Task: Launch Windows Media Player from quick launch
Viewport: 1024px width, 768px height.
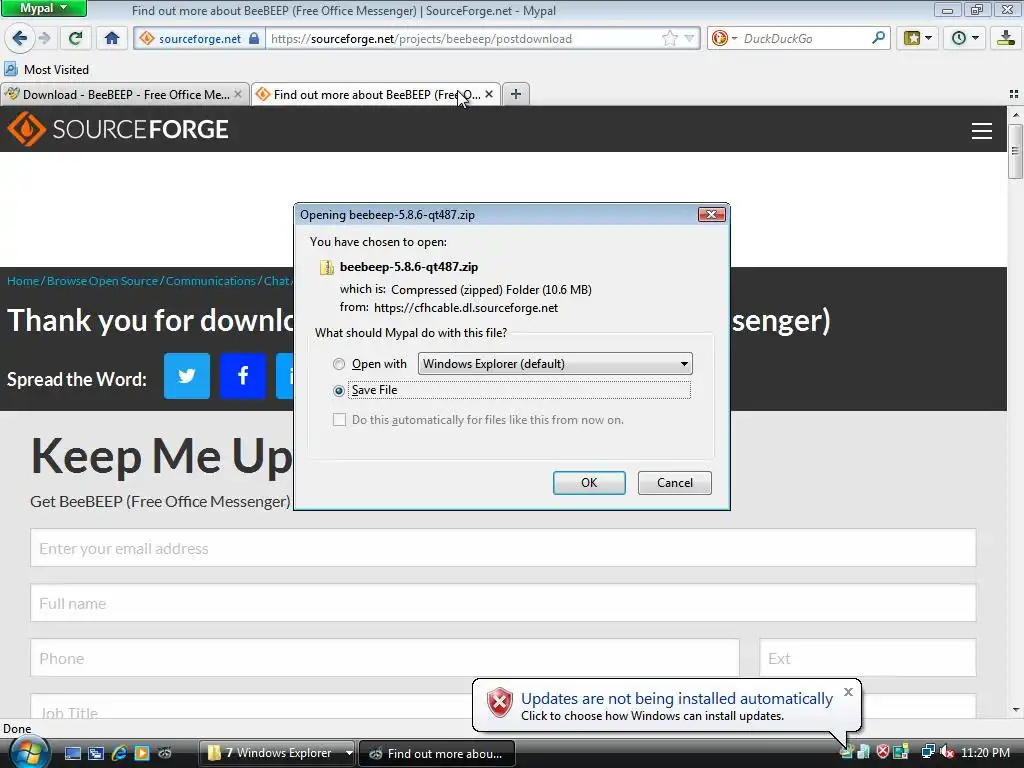Action: (142, 753)
